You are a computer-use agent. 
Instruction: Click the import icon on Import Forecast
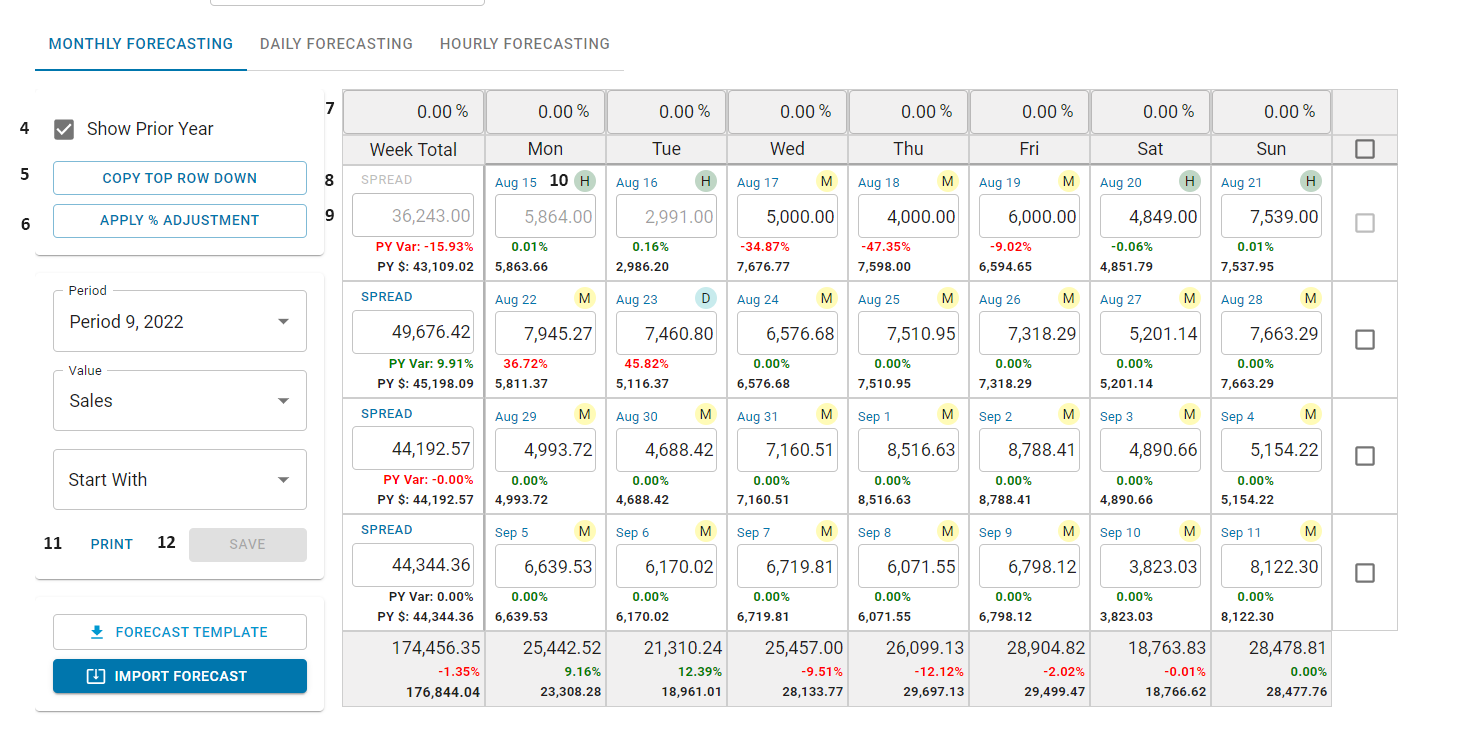pos(96,676)
